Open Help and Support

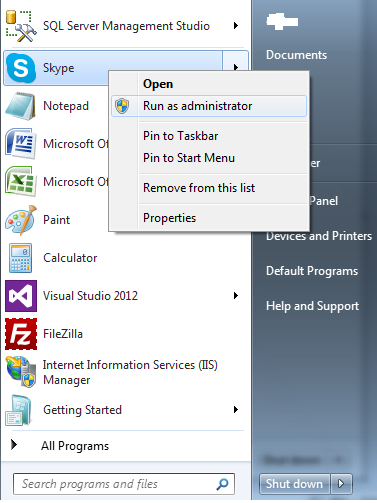(312, 306)
